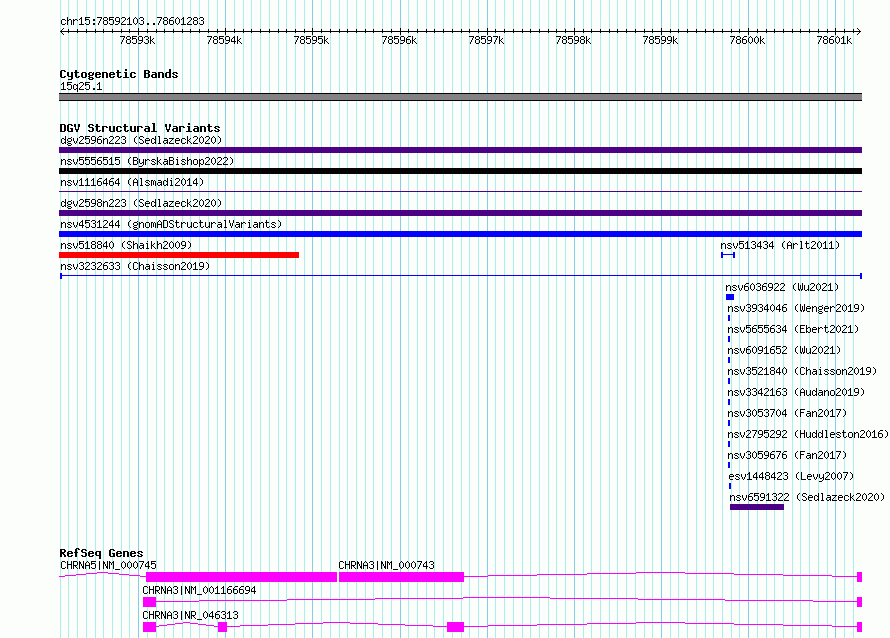Click the 78597k ruler tick label
Viewport: 890px width, 638px height.
coord(486,40)
